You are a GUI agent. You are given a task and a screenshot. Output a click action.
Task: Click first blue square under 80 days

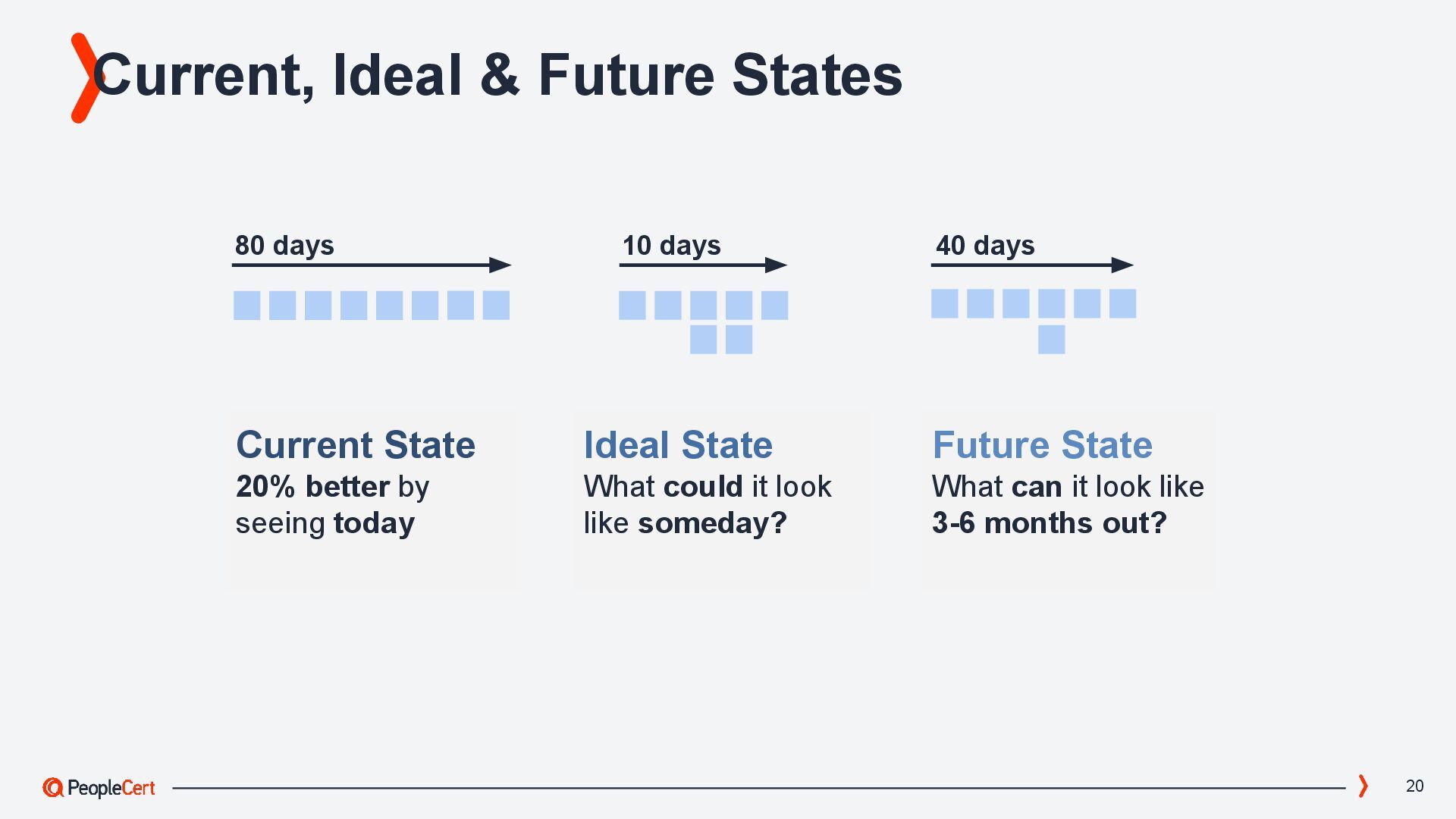tap(246, 305)
